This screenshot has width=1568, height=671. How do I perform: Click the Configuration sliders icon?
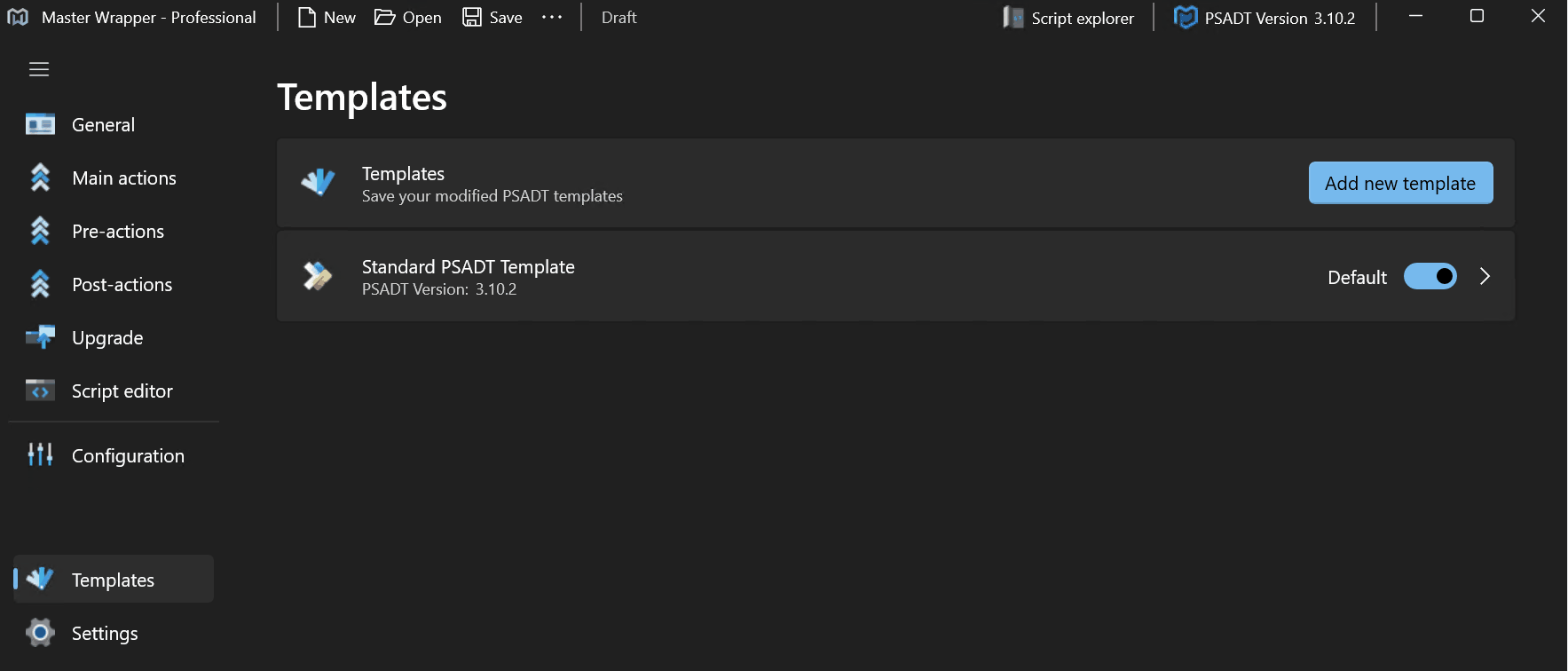tap(40, 454)
